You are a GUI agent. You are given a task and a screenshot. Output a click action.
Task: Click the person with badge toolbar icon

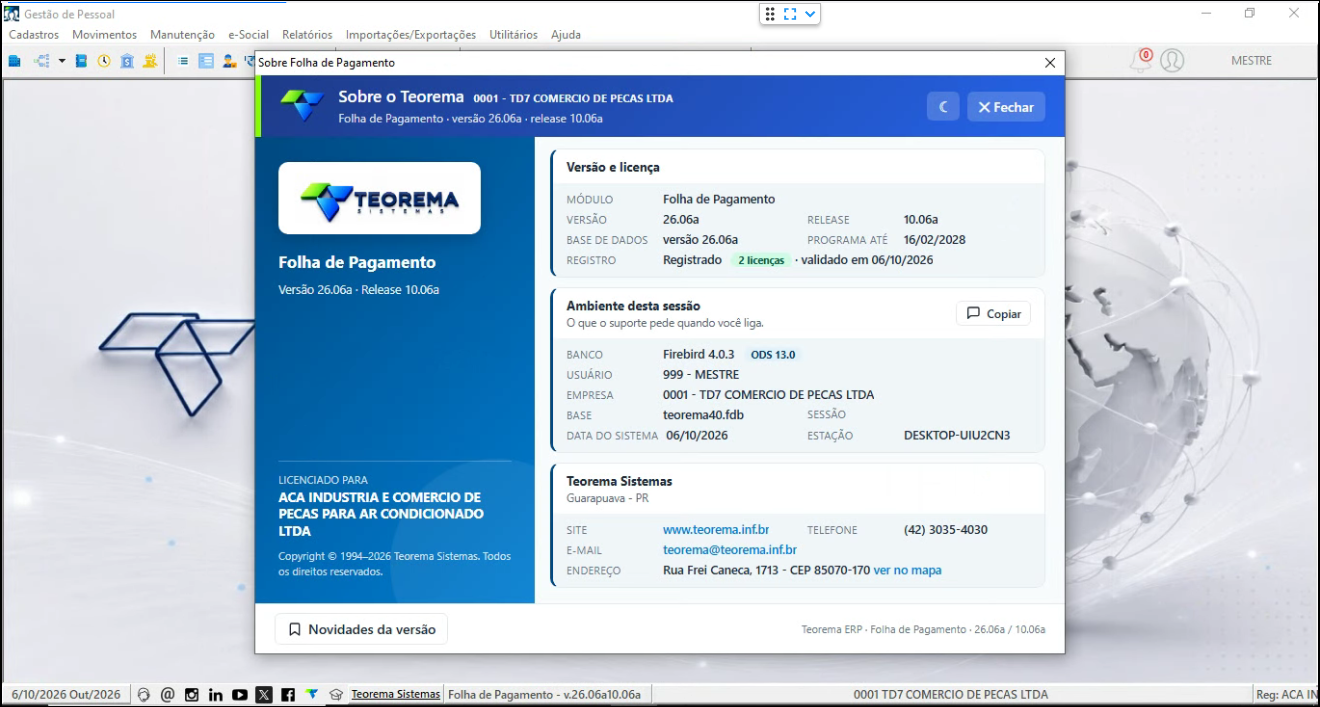point(229,61)
